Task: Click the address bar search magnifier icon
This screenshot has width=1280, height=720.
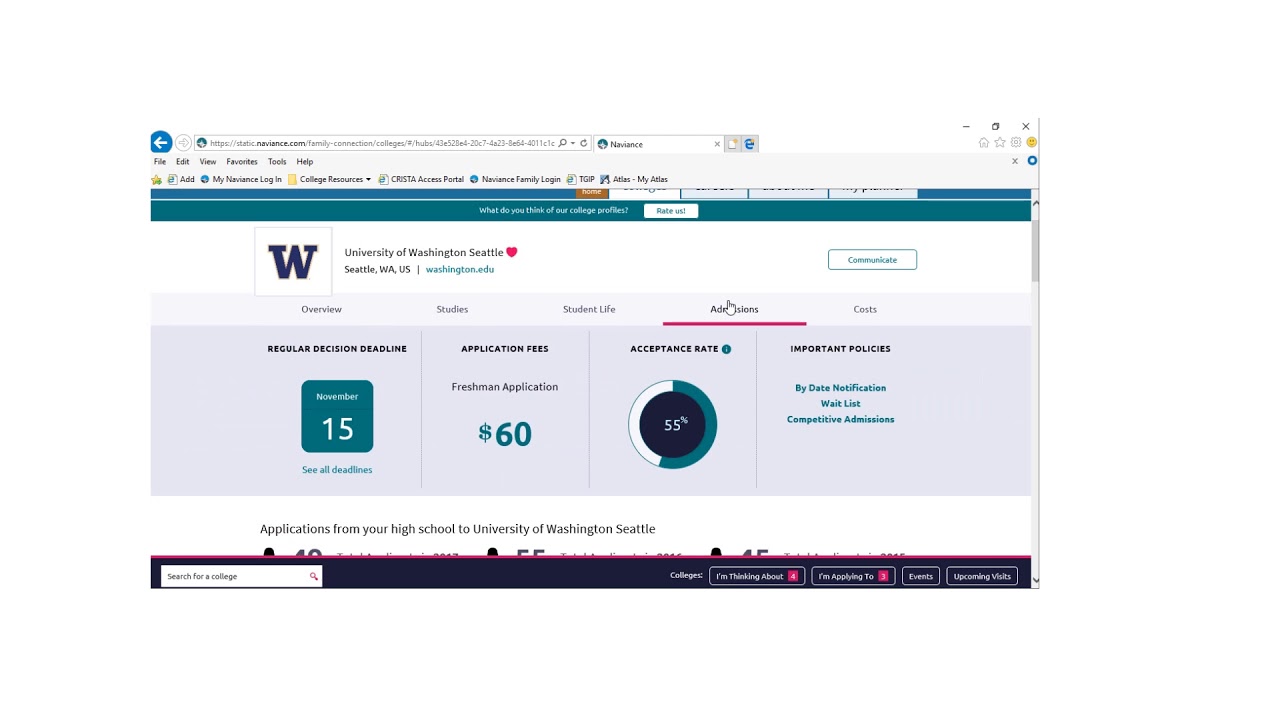Action: pyautogui.click(x=563, y=143)
